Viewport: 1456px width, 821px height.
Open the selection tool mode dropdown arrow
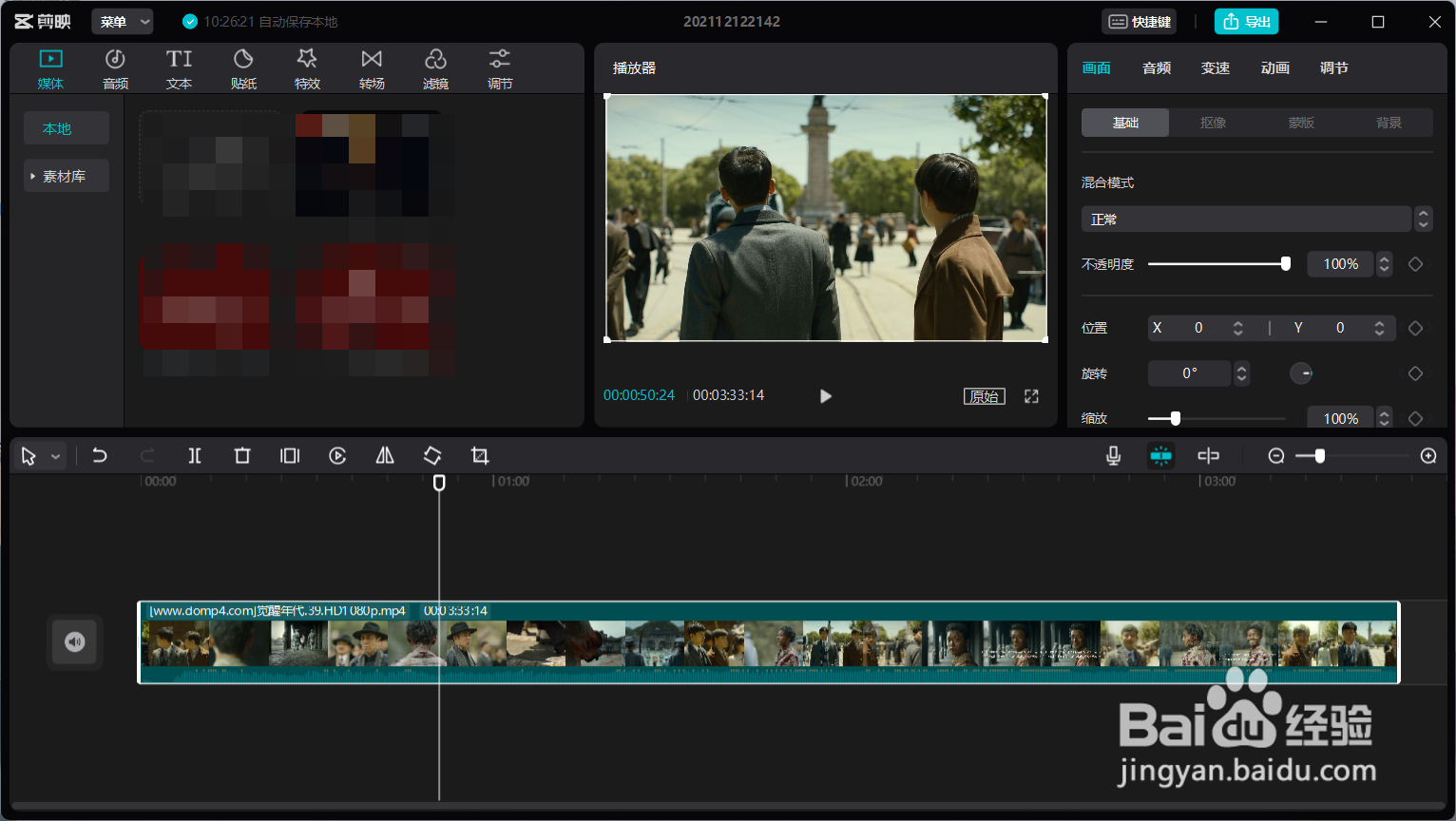(x=56, y=457)
